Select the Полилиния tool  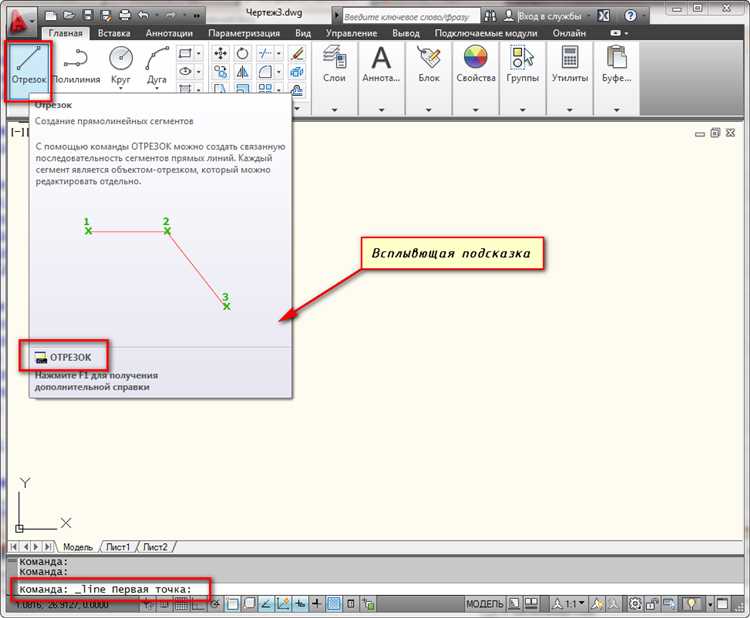click(77, 67)
